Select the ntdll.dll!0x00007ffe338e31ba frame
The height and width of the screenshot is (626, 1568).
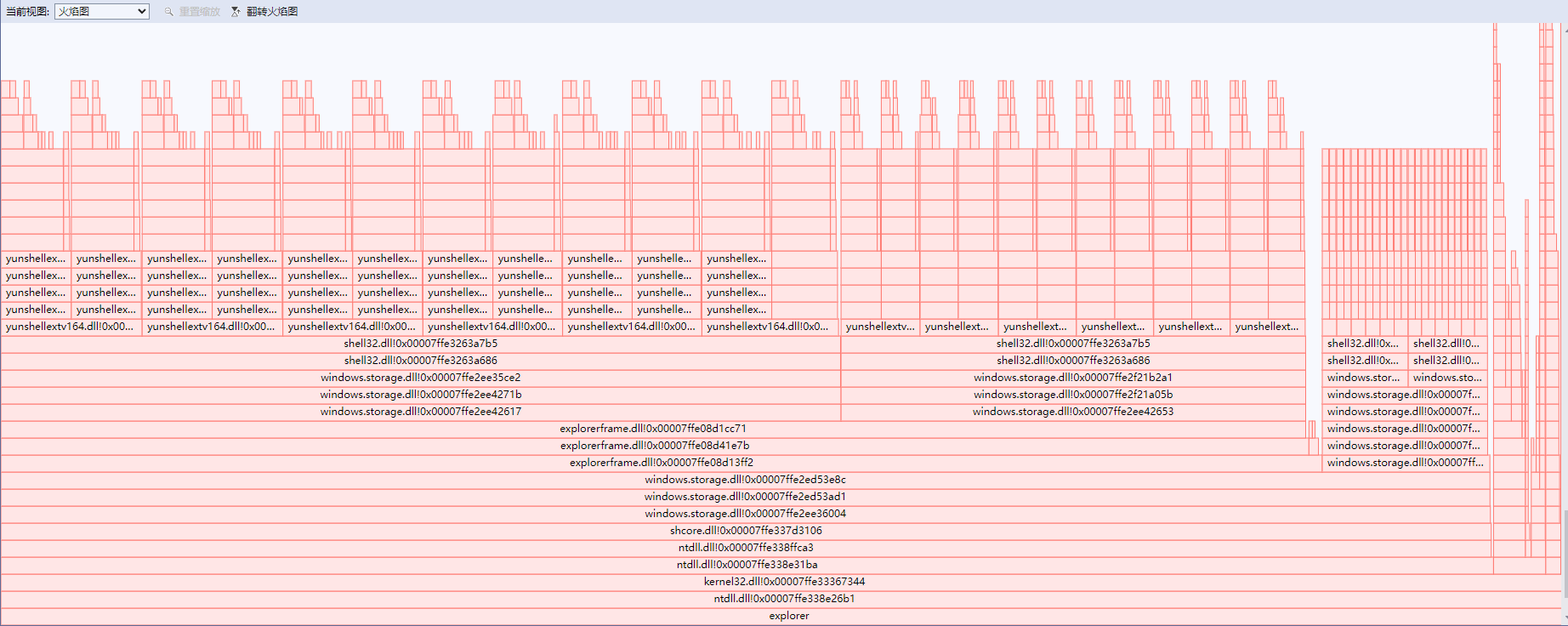(x=747, y=565)
